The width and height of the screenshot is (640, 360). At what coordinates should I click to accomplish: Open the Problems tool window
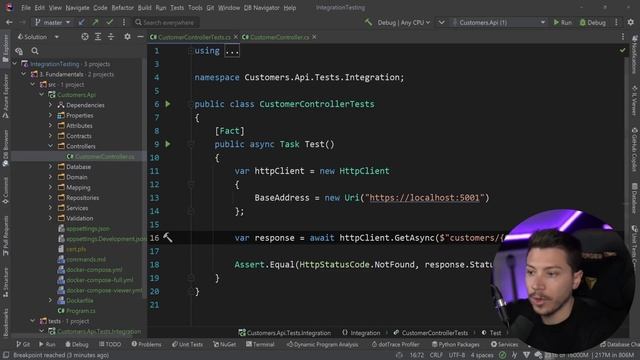click(x=147, y=344)
